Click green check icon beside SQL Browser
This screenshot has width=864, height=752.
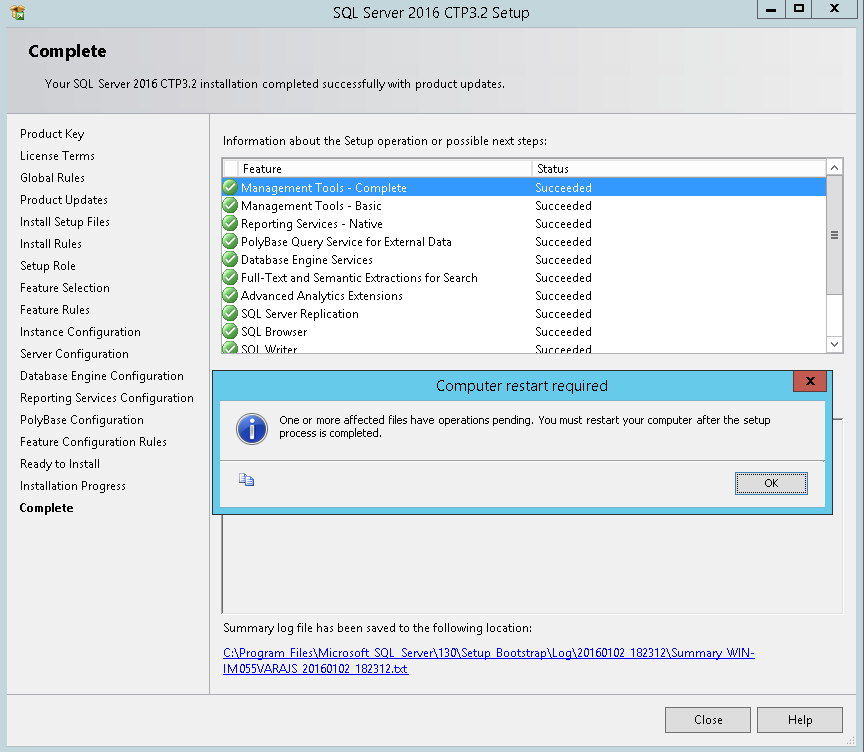[x=230, y=332]
